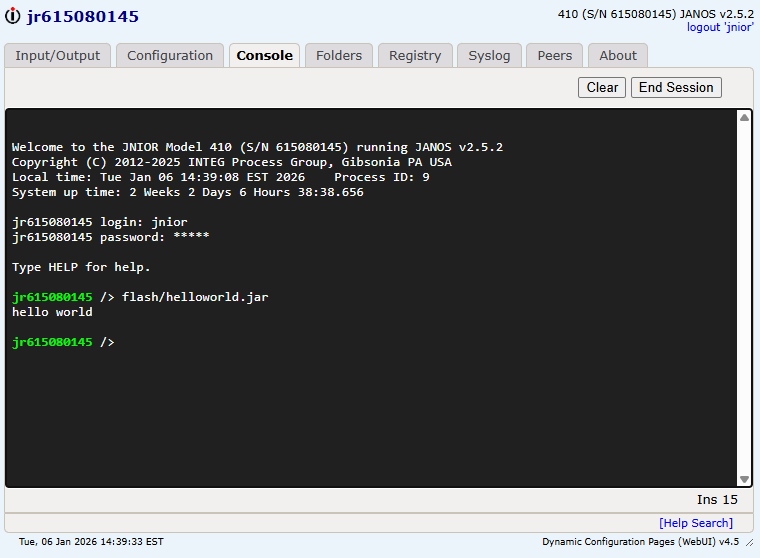
Task: Click the End Session button
Action: tap(676, 88)
